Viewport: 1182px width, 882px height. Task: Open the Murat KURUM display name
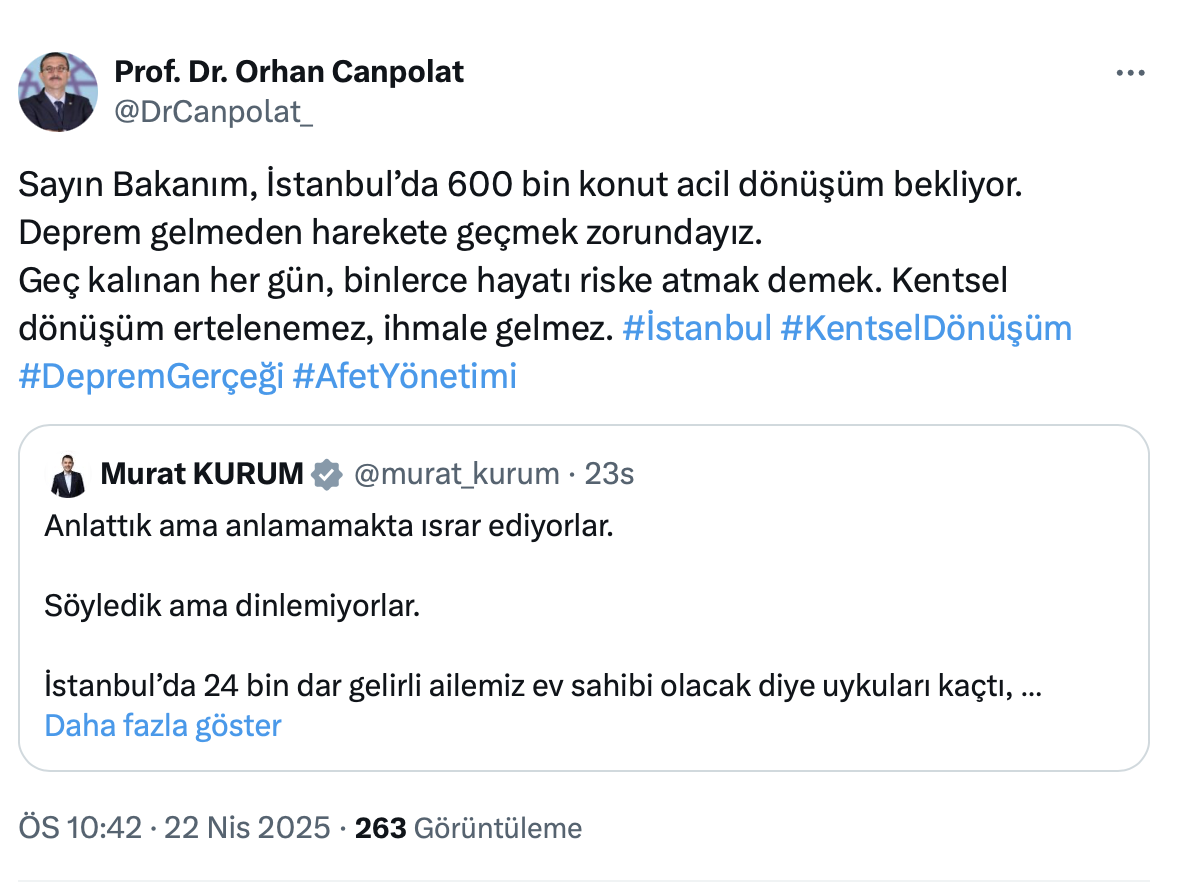click(202, 474)
